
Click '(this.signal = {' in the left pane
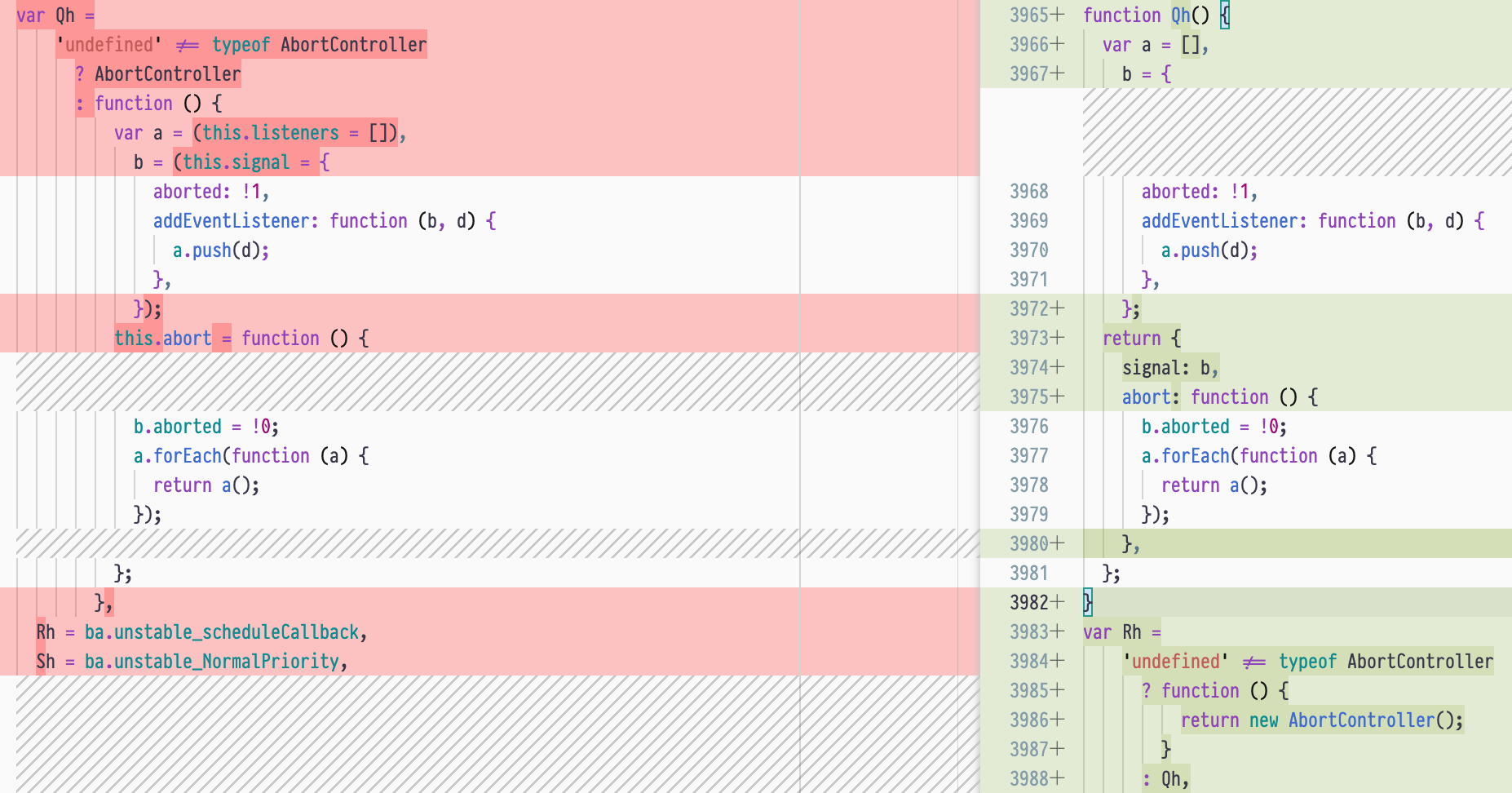(251, 162)
